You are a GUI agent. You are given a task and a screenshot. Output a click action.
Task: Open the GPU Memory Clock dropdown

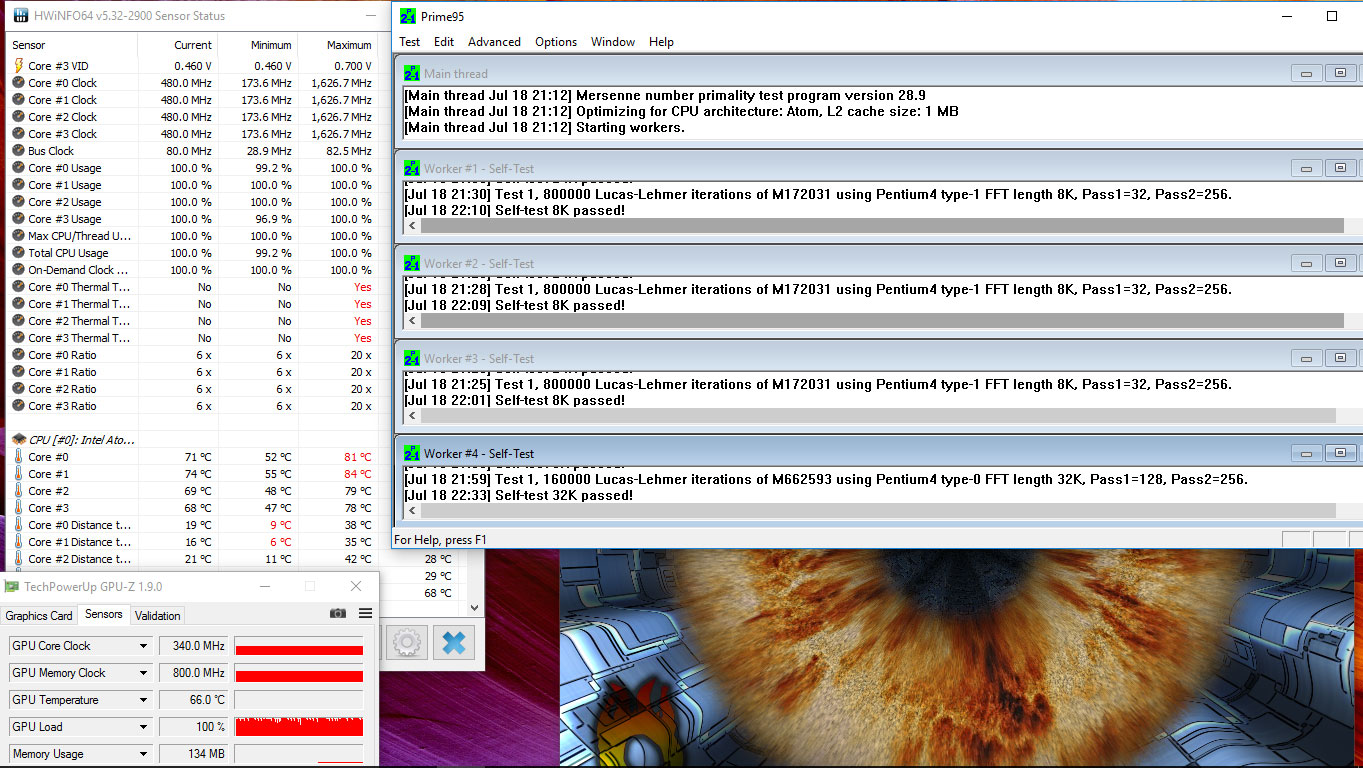[x=143, y=673]
